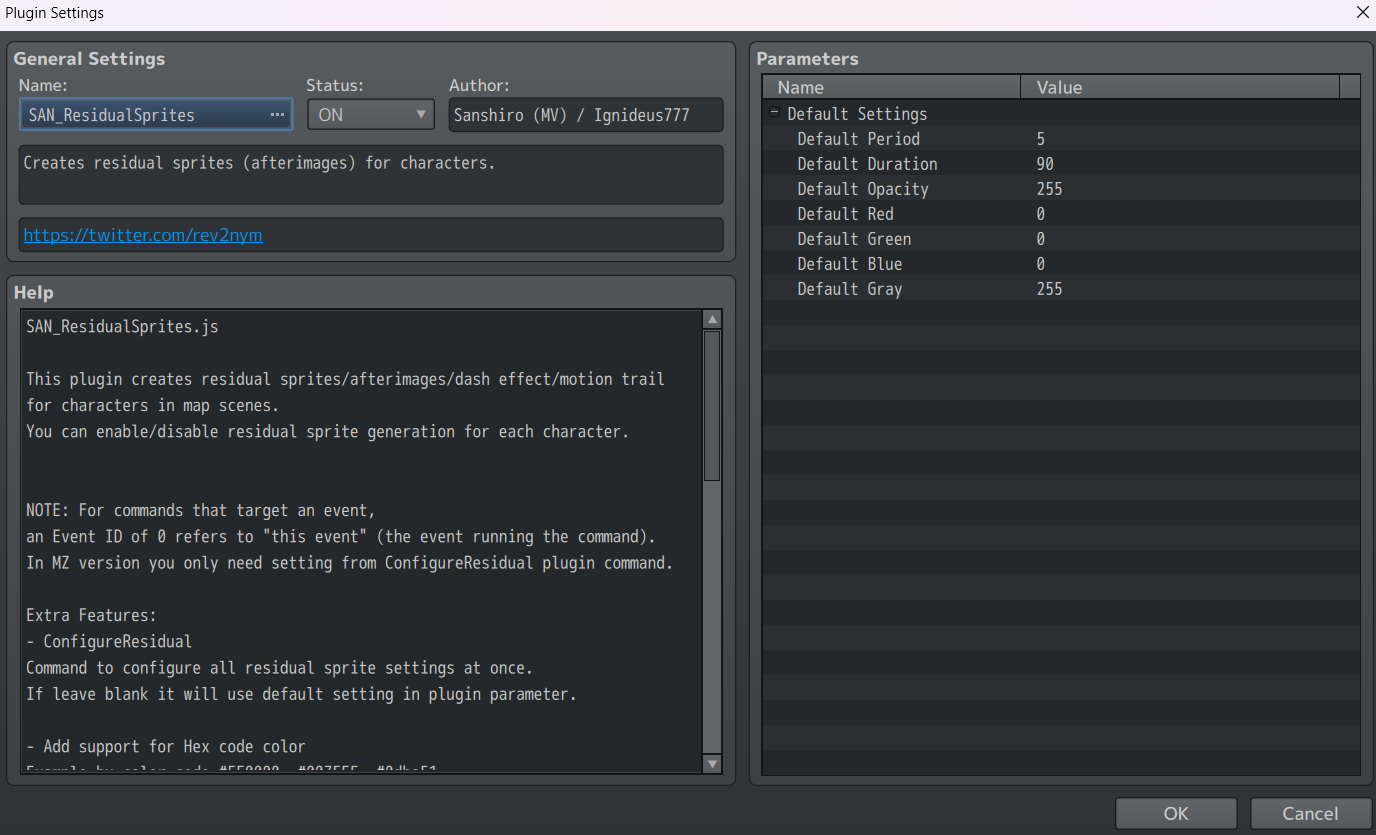Click the Cancel button
Image resolution: width=1376 pixels, height=835 pixels.
(x=1309, y=814)
